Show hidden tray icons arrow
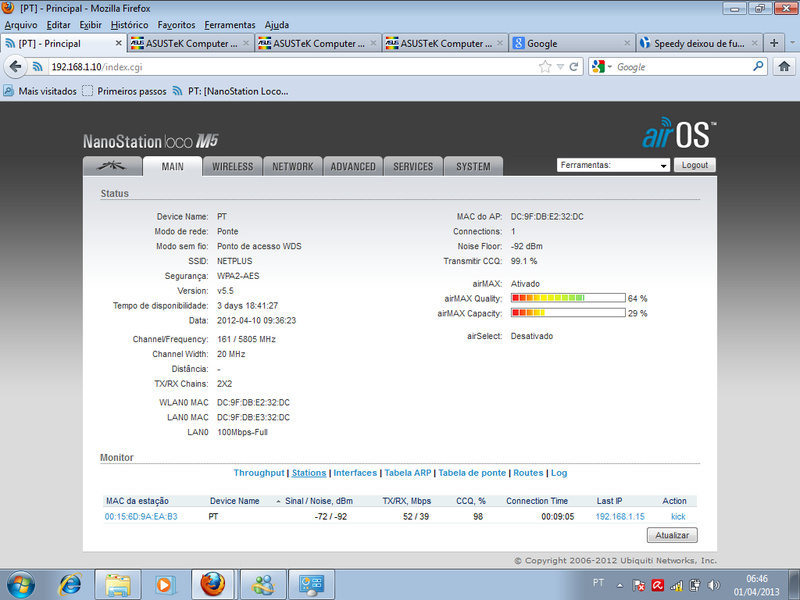 tap(619, 585)
